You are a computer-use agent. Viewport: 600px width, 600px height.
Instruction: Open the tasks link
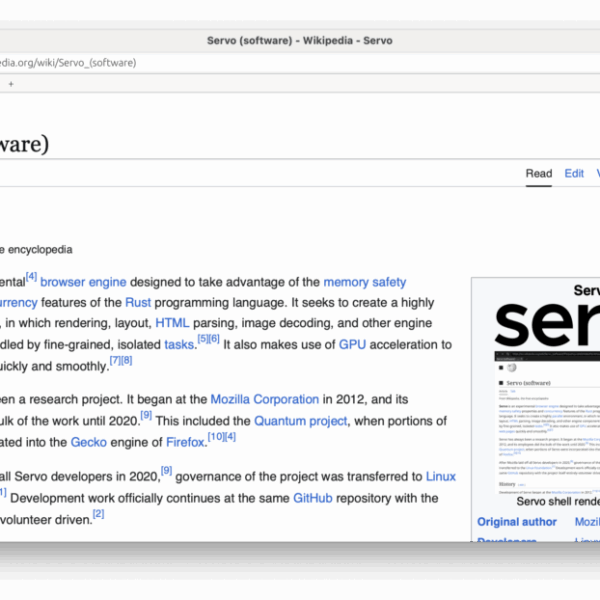[179, 345]
